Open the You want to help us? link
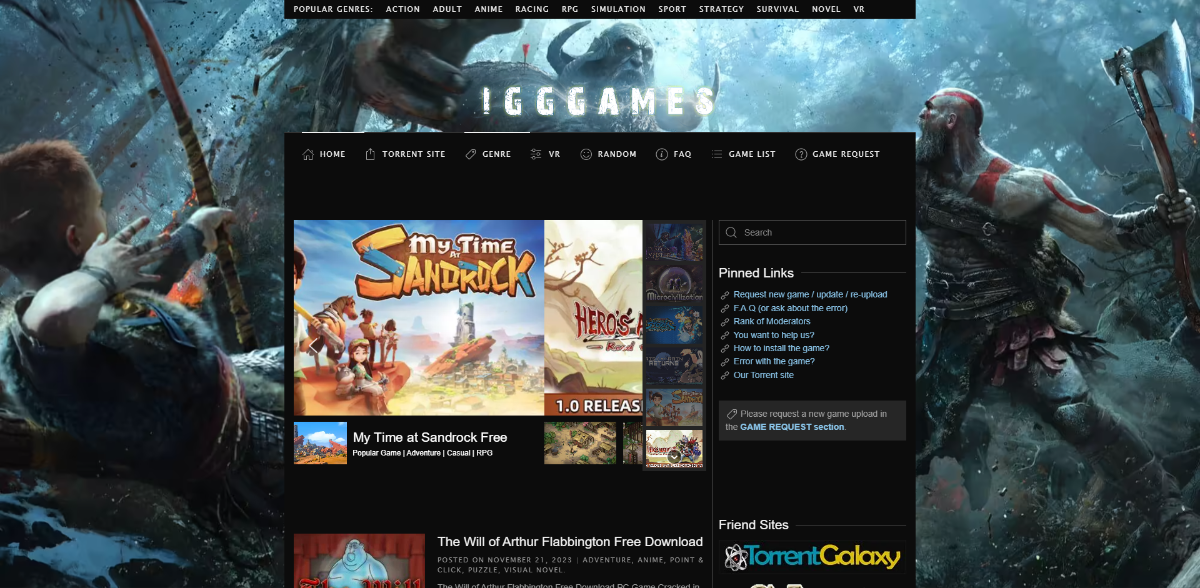 tap(774, 336)
